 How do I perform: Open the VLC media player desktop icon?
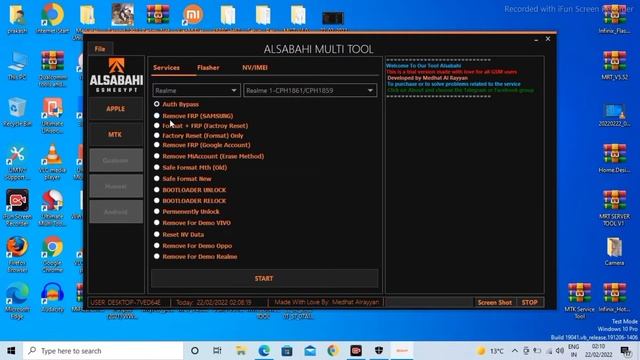click(x=52, y=162)
